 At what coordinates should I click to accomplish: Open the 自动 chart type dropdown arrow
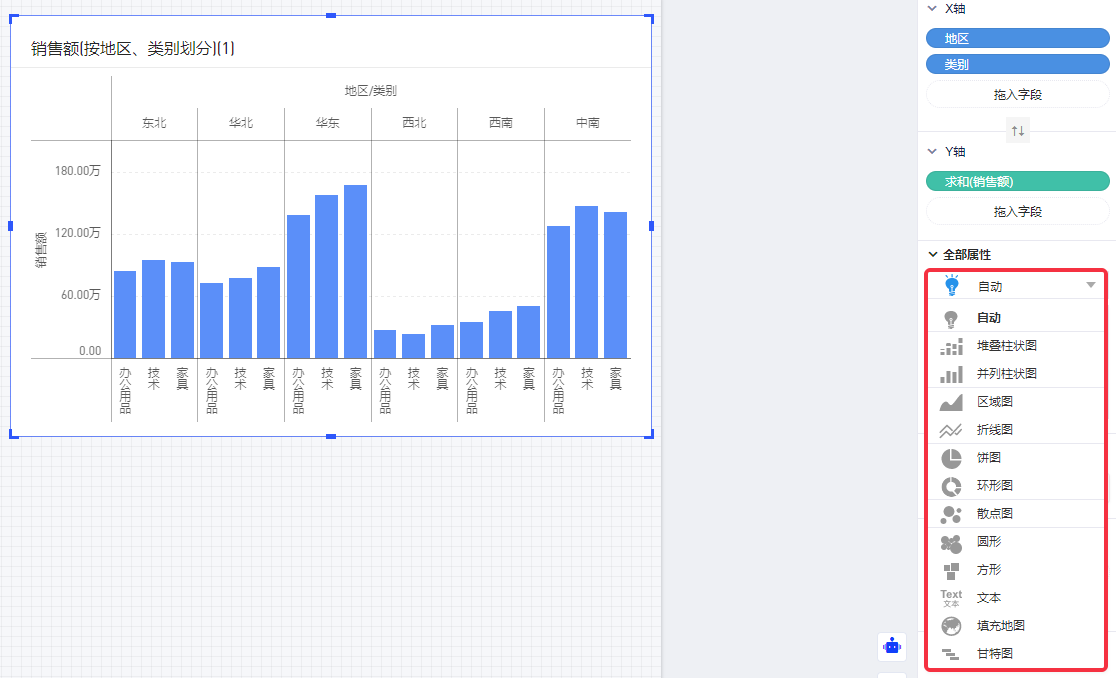pyautogui.click(x=1091, y=286)
